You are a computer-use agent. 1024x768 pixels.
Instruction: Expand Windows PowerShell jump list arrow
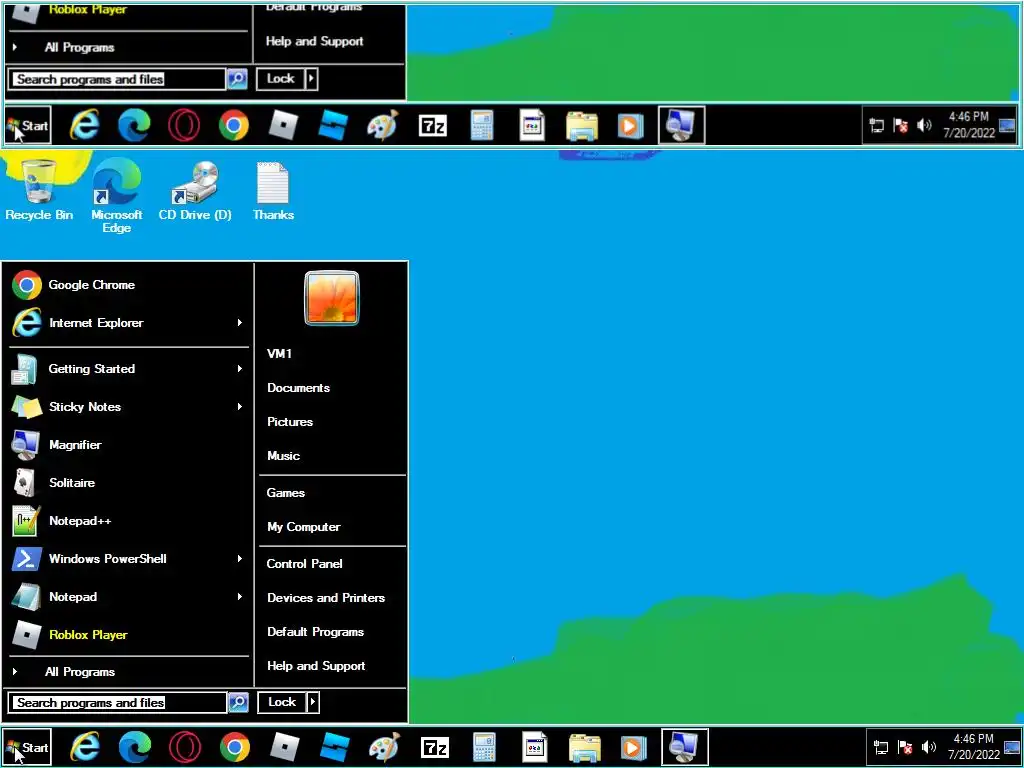[240, 558]
